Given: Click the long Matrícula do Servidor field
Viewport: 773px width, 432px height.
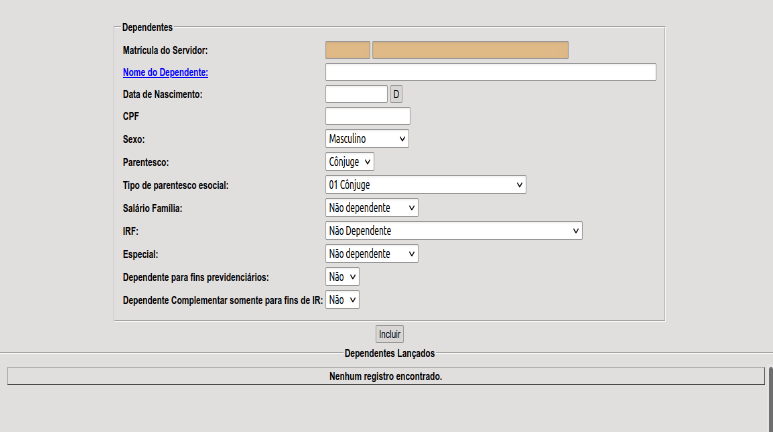Looking at the screenshot, I should click(x=470, y=50).
